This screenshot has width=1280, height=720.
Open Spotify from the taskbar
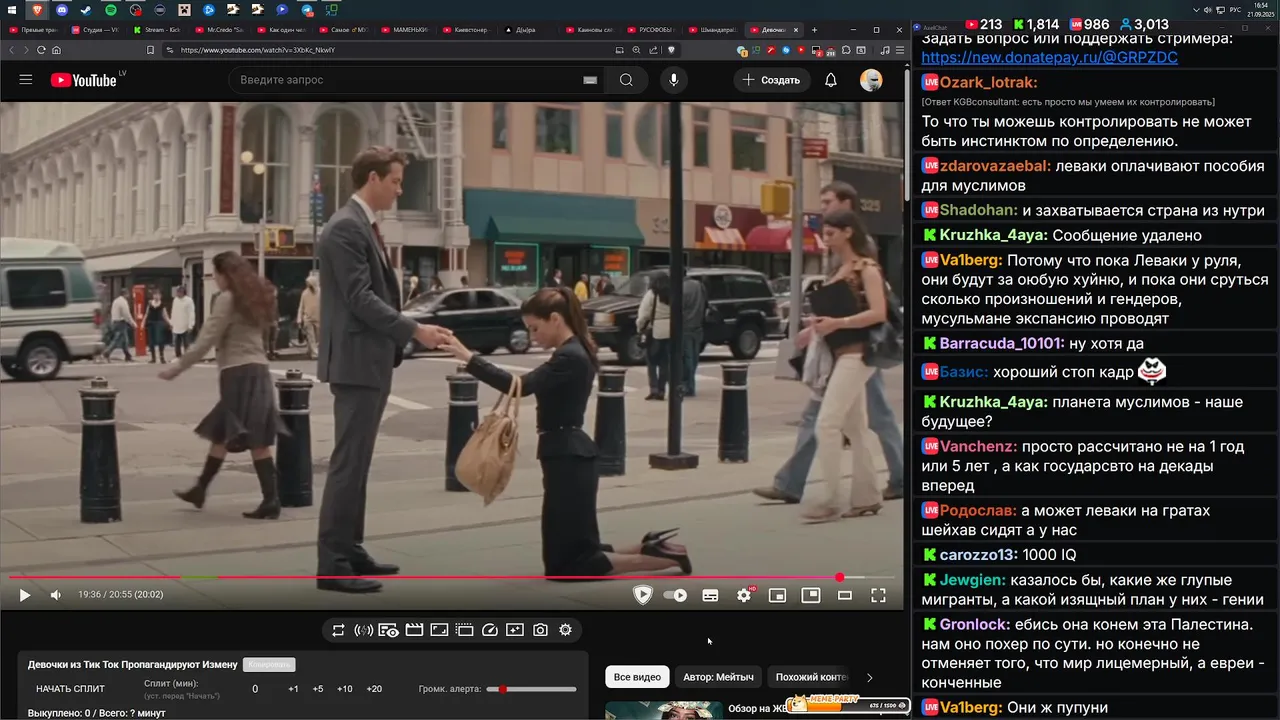click(110, 9)
